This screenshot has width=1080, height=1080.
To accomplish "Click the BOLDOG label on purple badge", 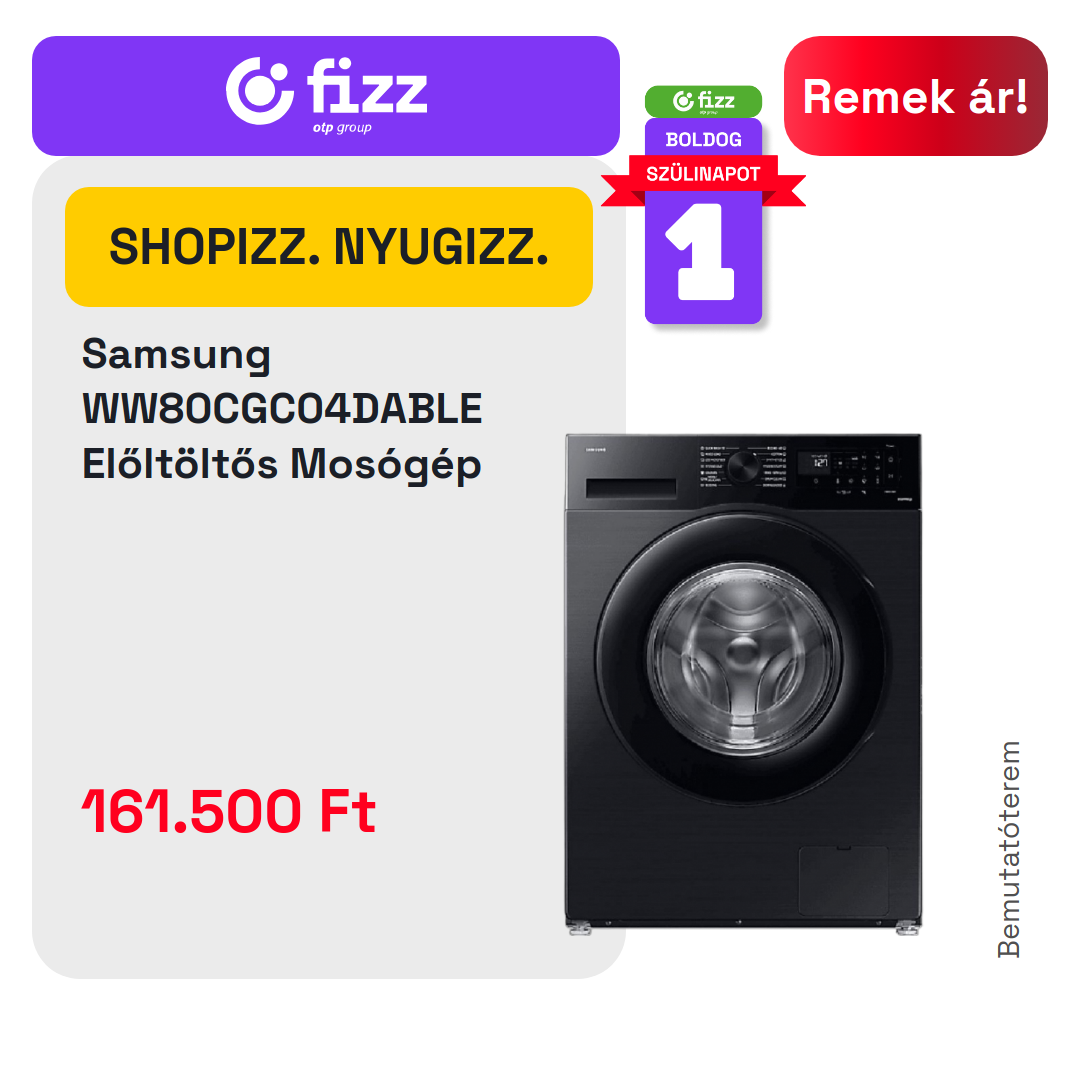I will pos(703,140).
